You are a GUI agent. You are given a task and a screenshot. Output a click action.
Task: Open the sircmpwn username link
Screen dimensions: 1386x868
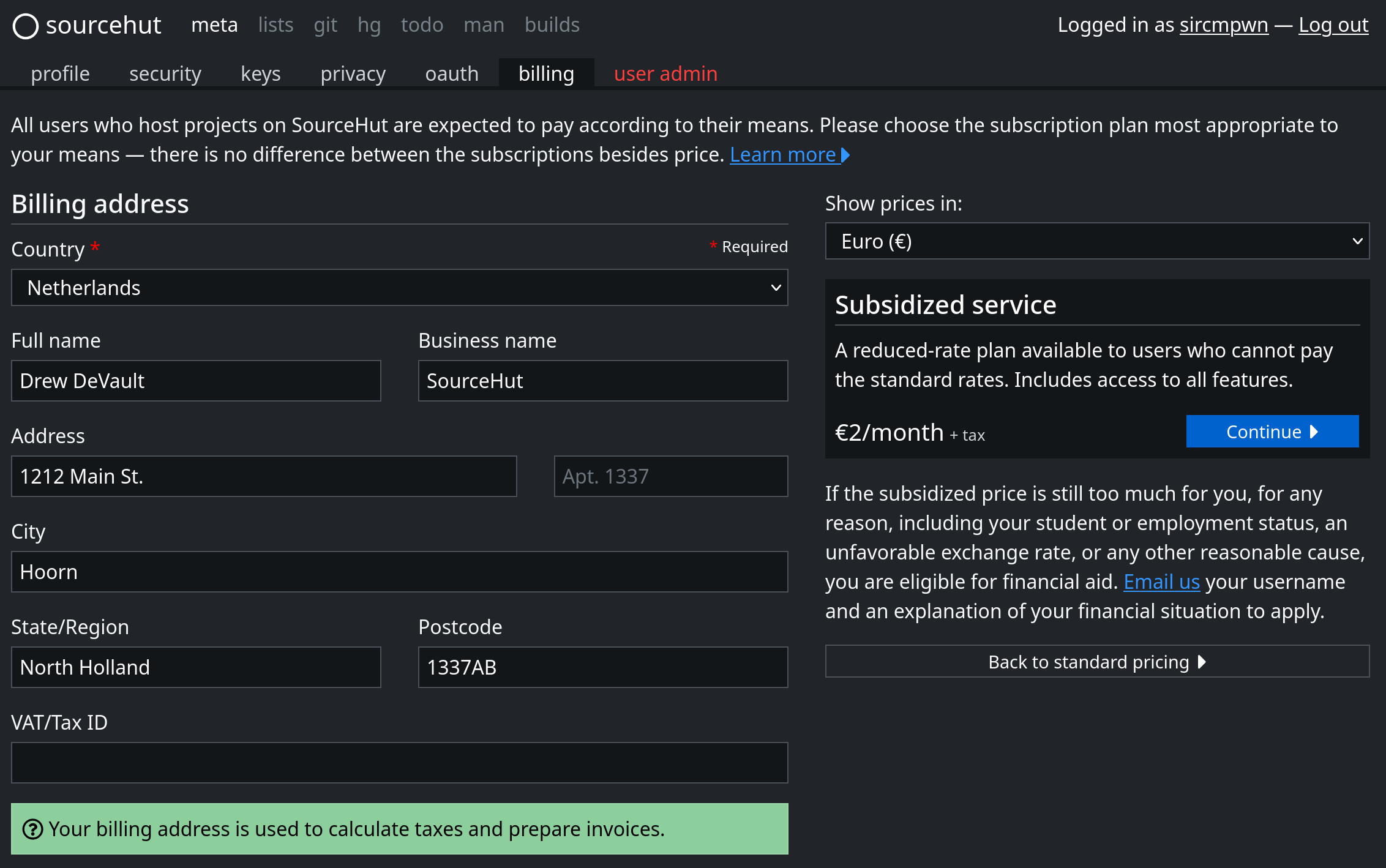(x=1223, y=25)
